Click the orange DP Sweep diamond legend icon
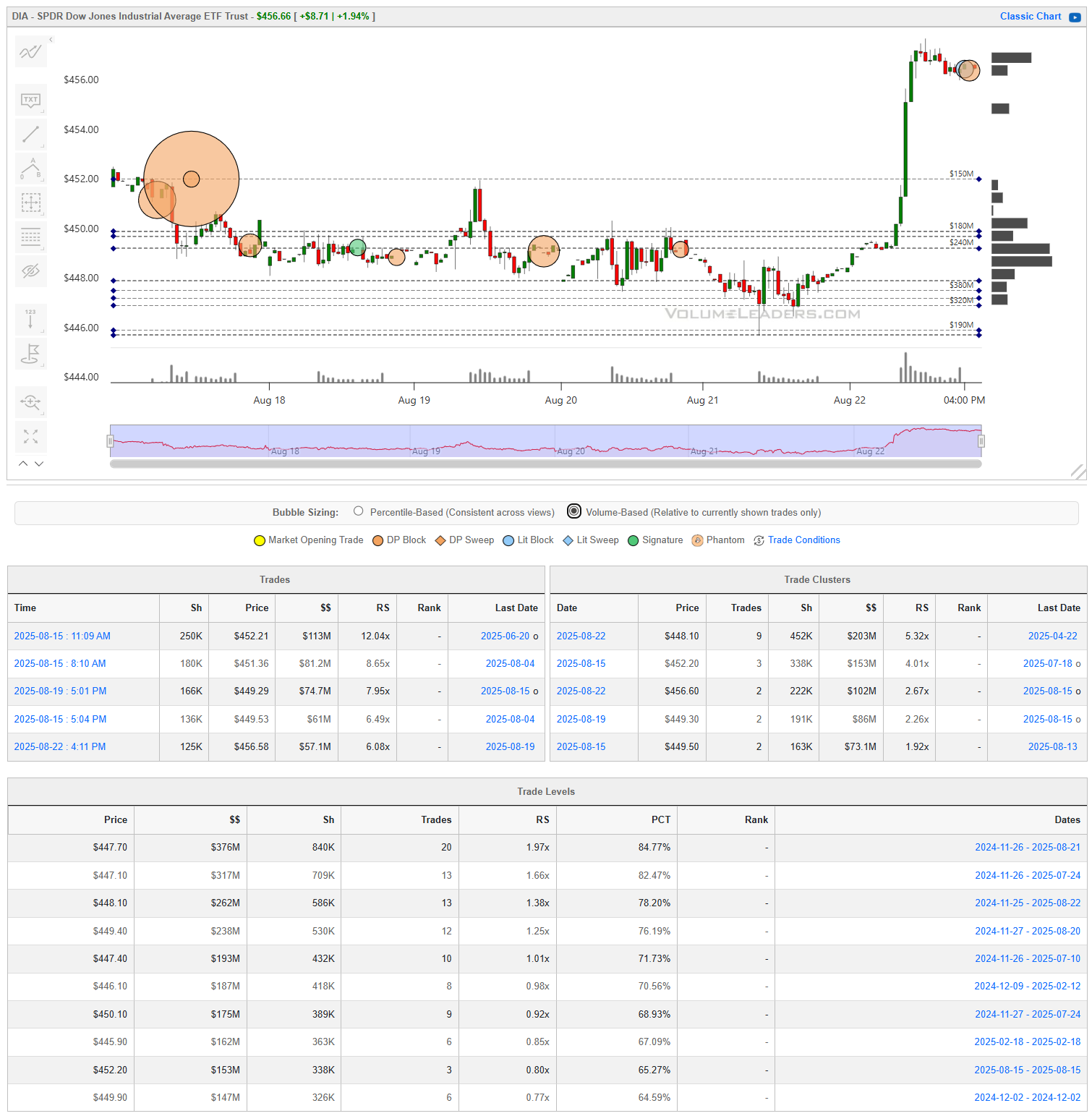The height and width of the screenshot is (1116, 1092). pos(440,540)
